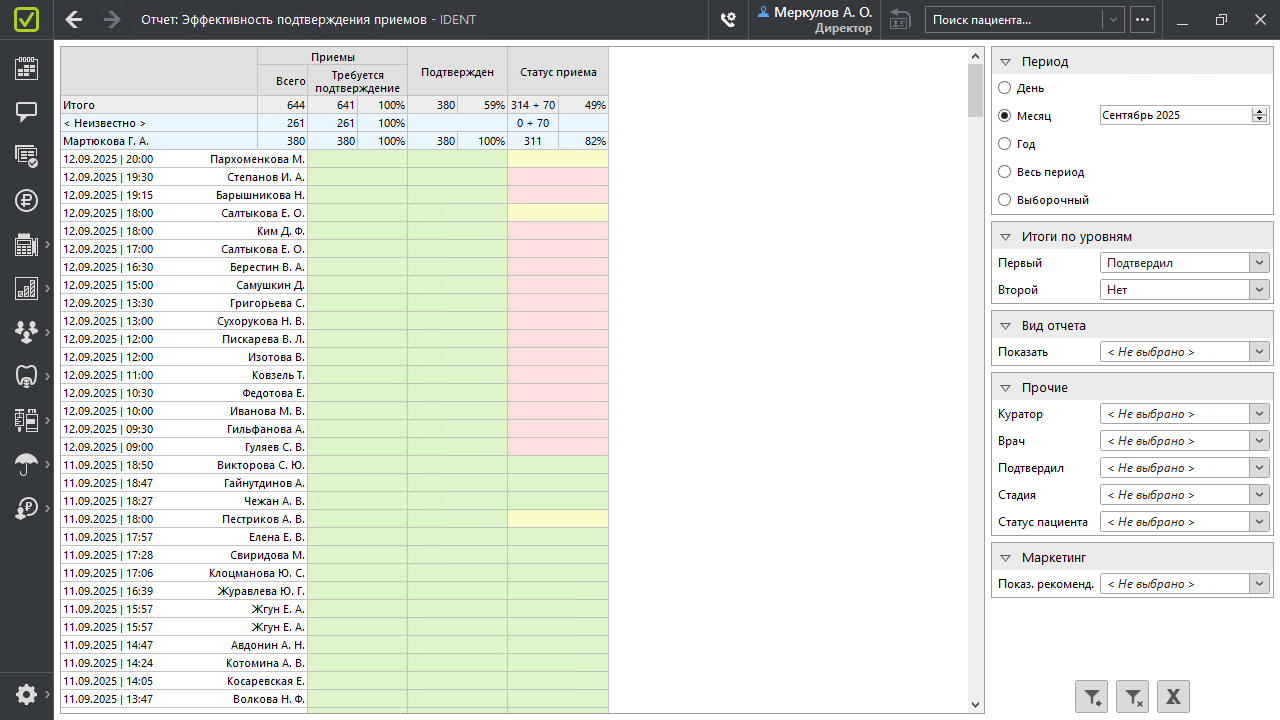Select the "Год" period option
1280x720 pixels.
click(x=1005, y=144)
